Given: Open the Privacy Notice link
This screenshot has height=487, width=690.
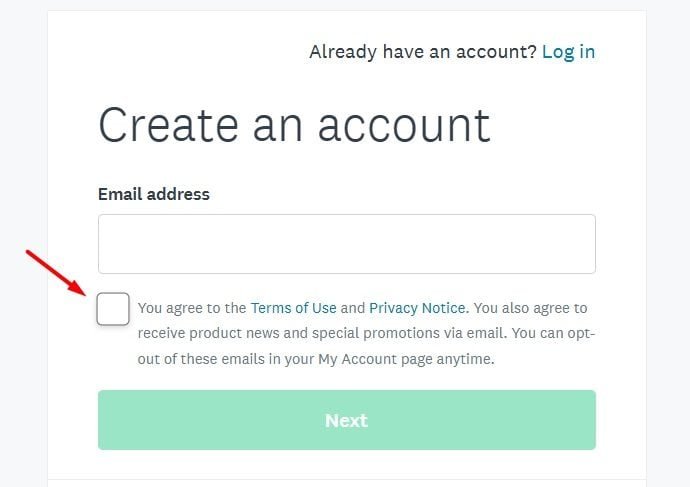Looking at the screenshot, I should pyautogui.click(x=417, y=308).
